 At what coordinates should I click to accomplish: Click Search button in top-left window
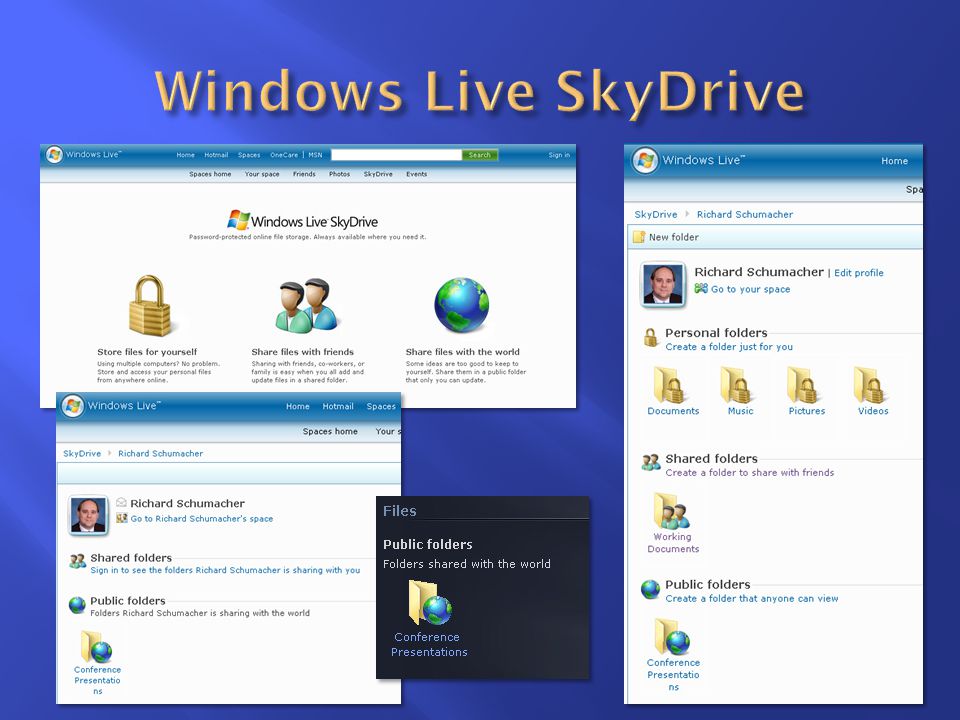(x=479, y=155)
